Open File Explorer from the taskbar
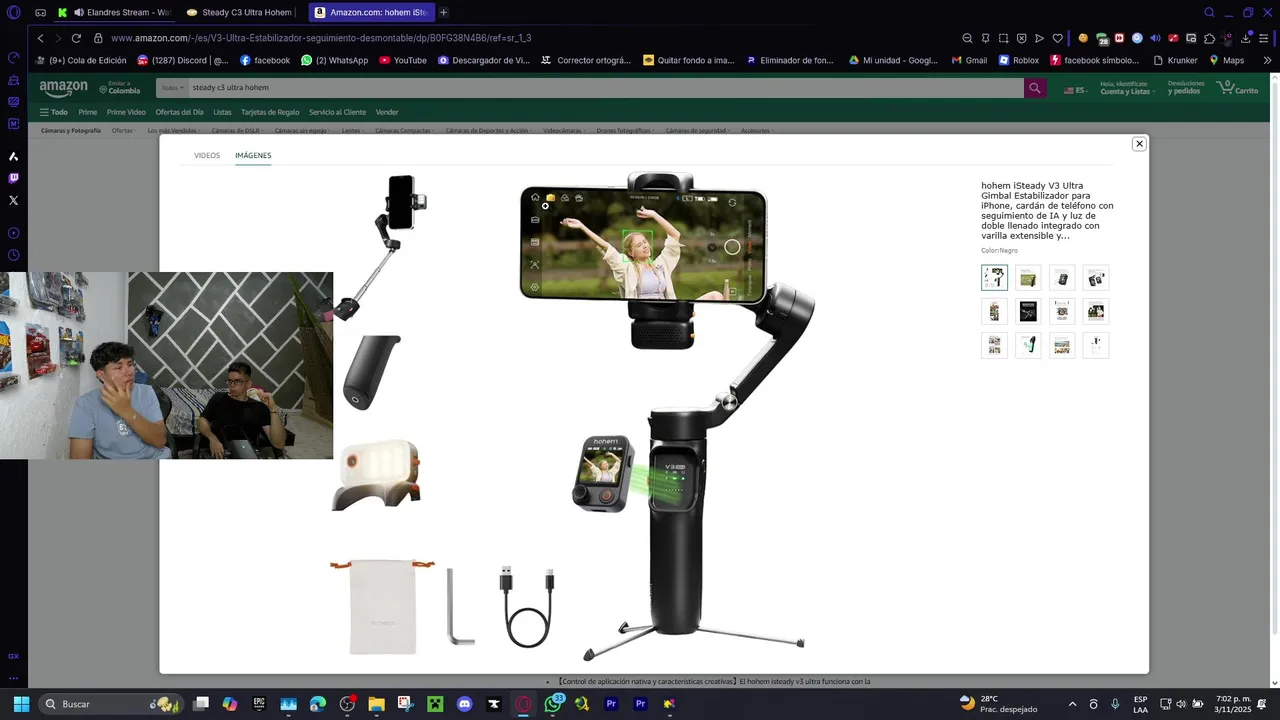This screenshot has height=720, width=1280. (376, 704)
